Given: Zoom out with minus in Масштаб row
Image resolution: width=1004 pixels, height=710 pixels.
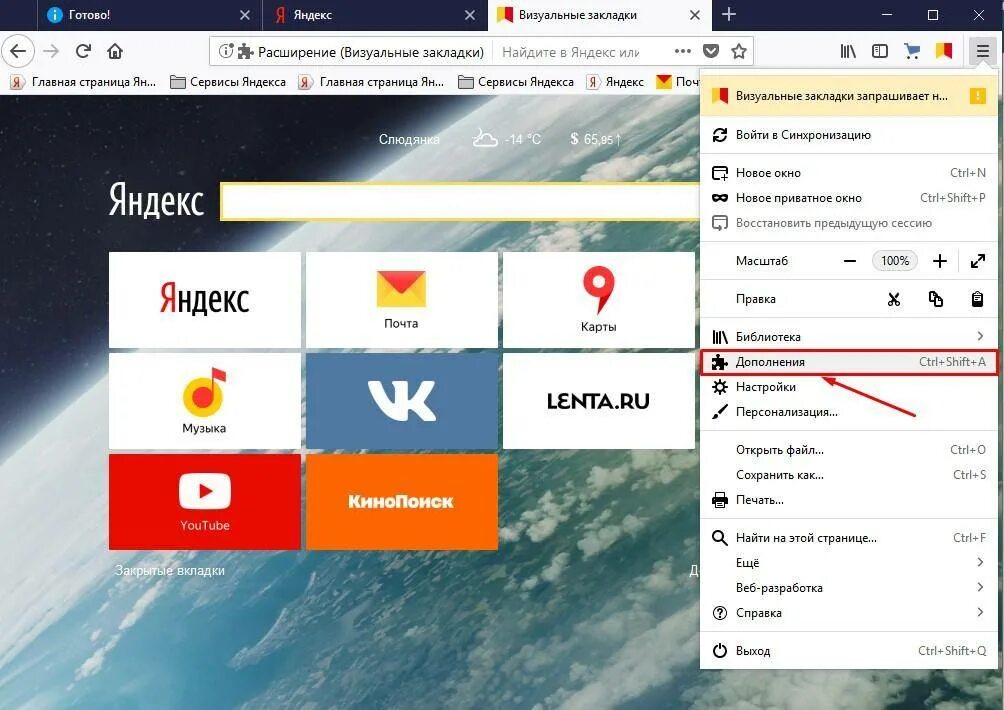Looking at the screenshot, I should point(850,261).
